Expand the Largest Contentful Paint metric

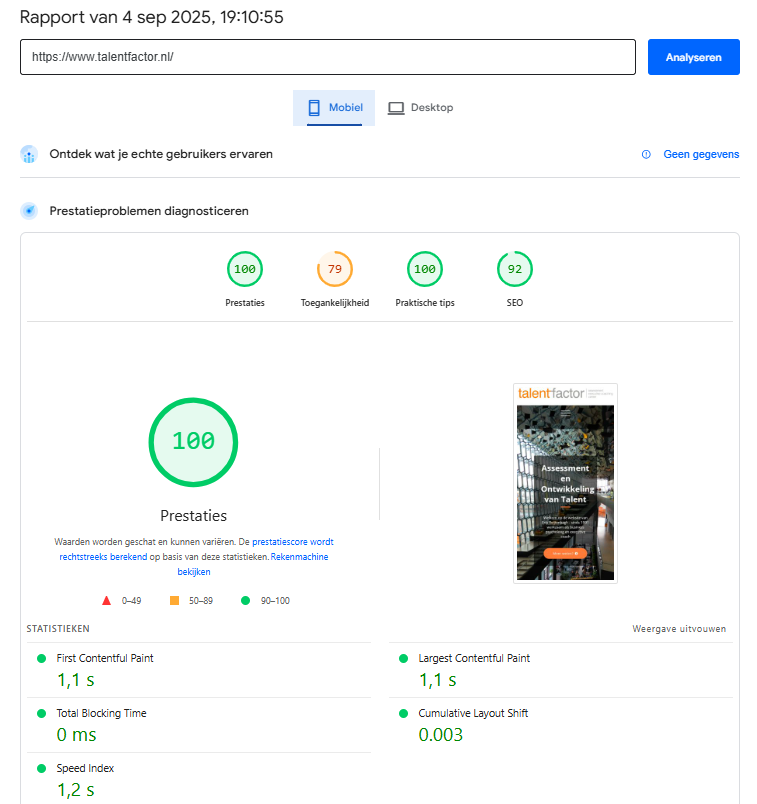(474, 658)
